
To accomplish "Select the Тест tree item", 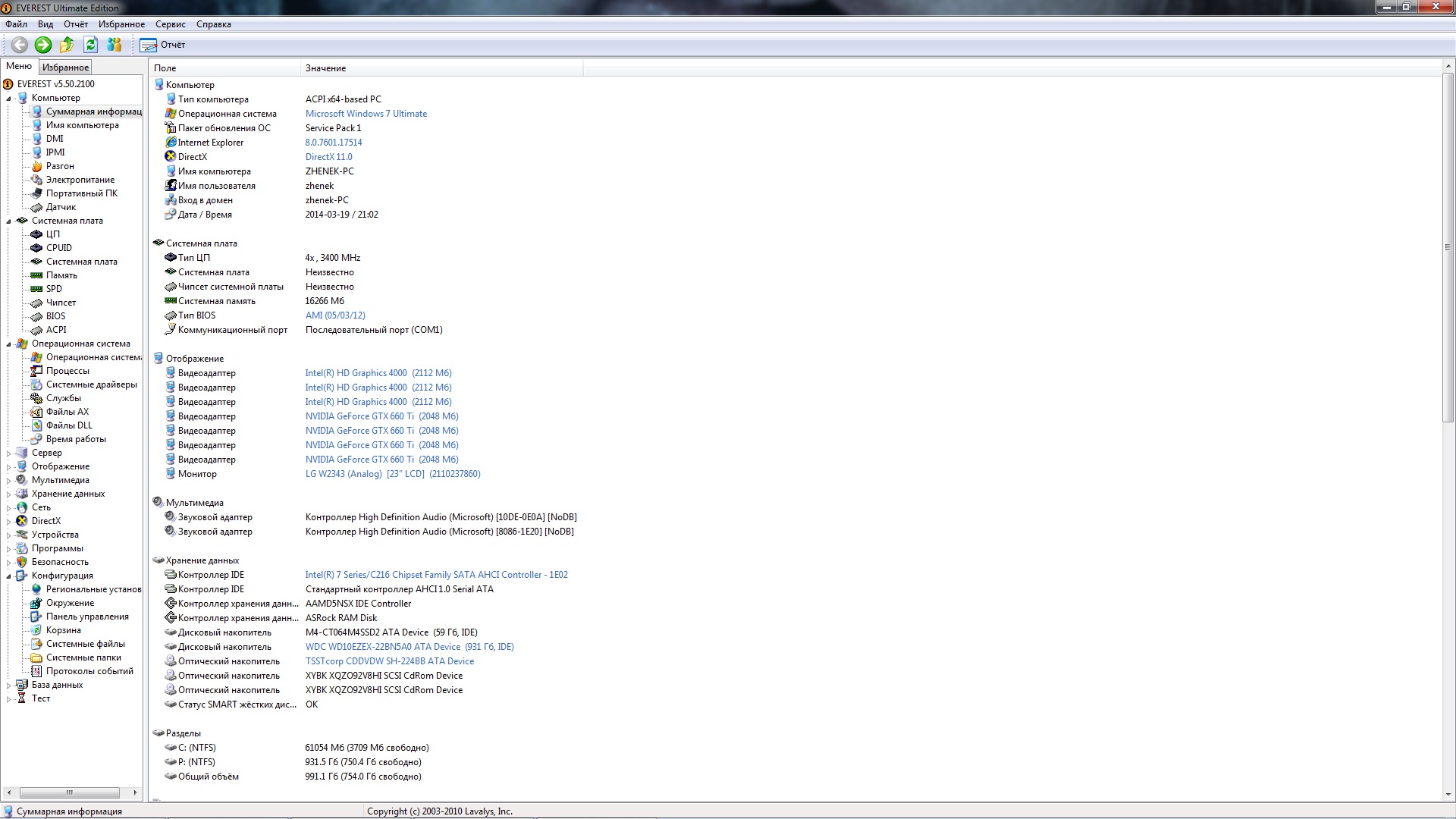I will [x=41, y=698].
